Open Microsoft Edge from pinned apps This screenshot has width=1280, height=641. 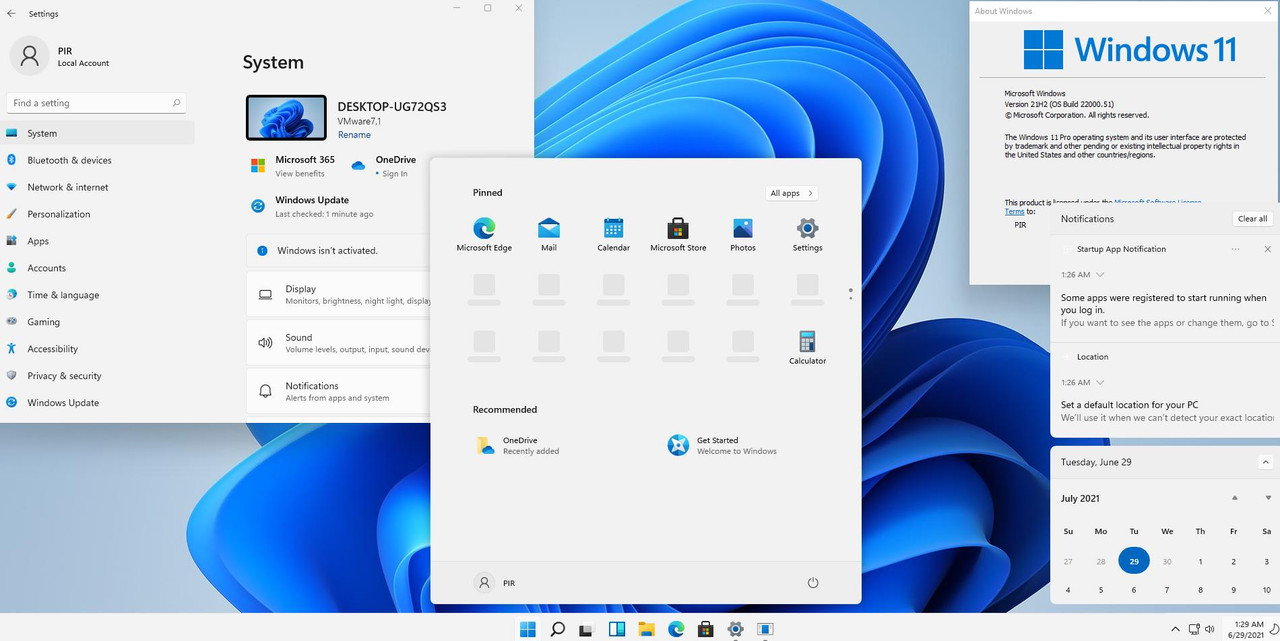[484, 234]
